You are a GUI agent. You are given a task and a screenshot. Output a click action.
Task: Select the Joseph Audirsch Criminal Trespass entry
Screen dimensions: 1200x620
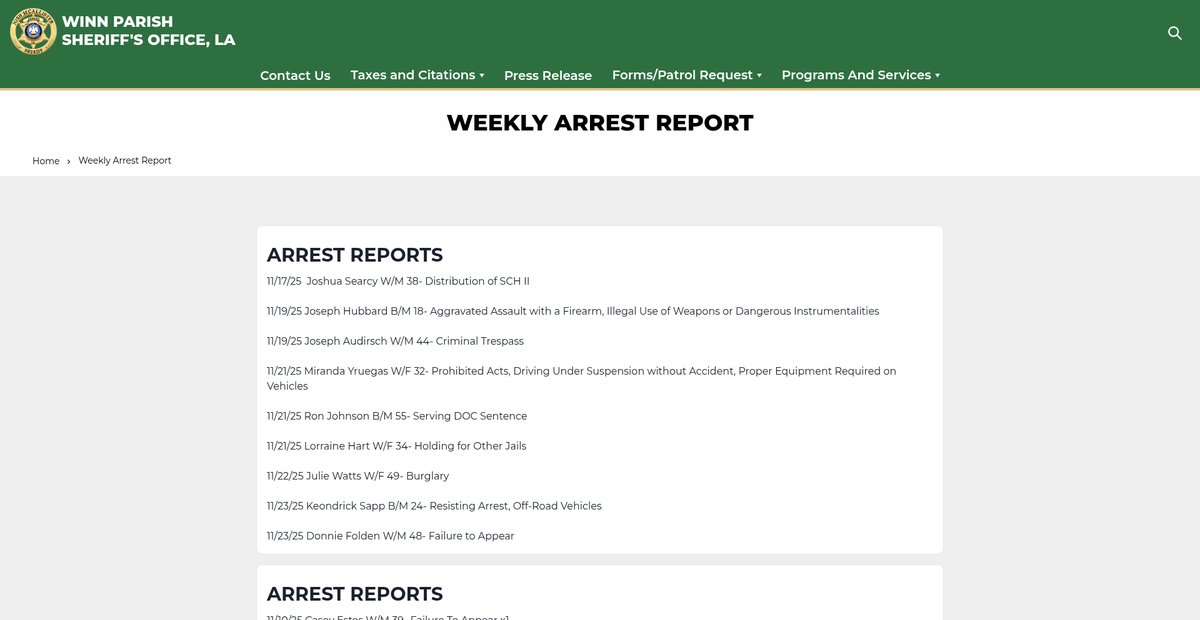click(x=395, y=341)
